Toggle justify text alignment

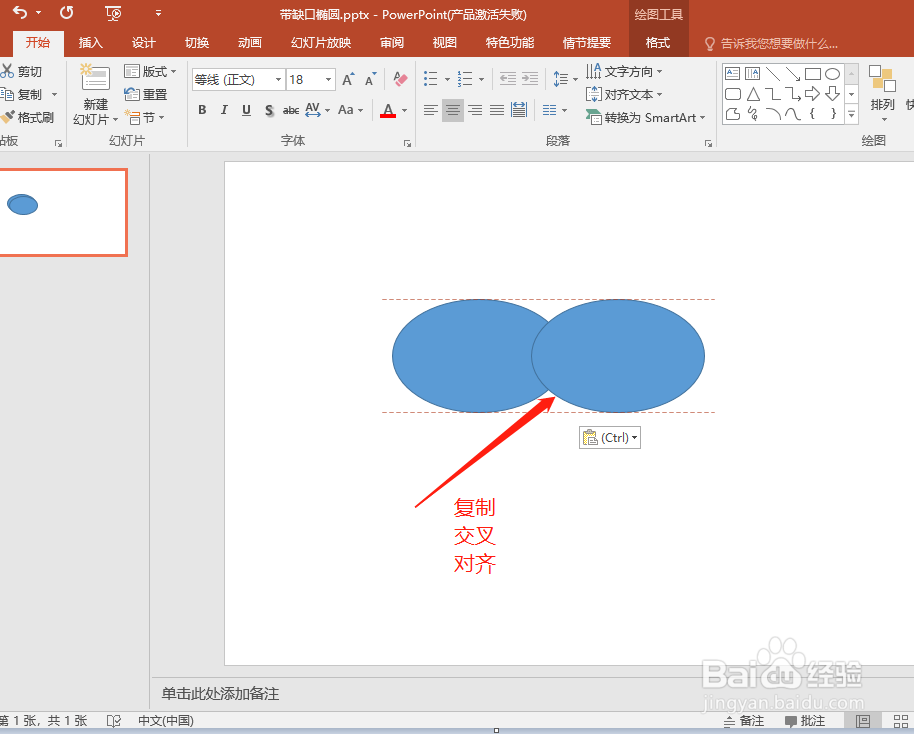point(497,110)
